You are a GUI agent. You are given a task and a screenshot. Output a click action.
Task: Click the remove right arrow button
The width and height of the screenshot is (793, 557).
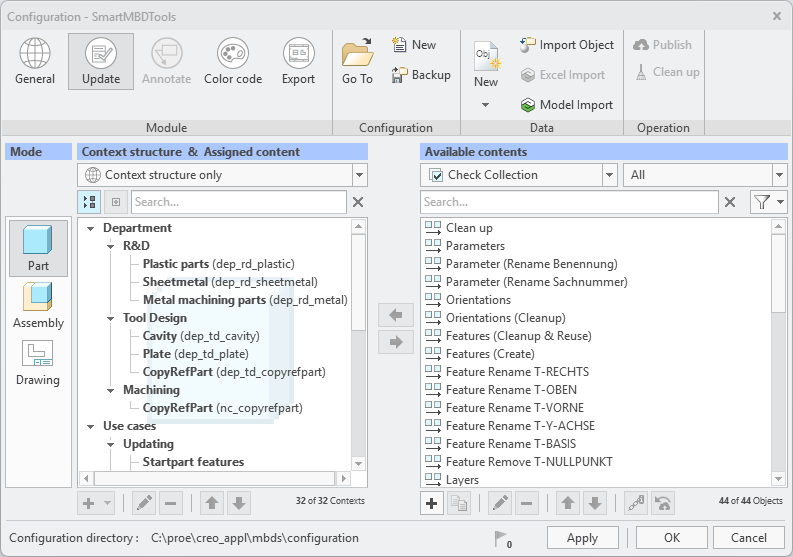pyautogui.click(x=395, y=342)
